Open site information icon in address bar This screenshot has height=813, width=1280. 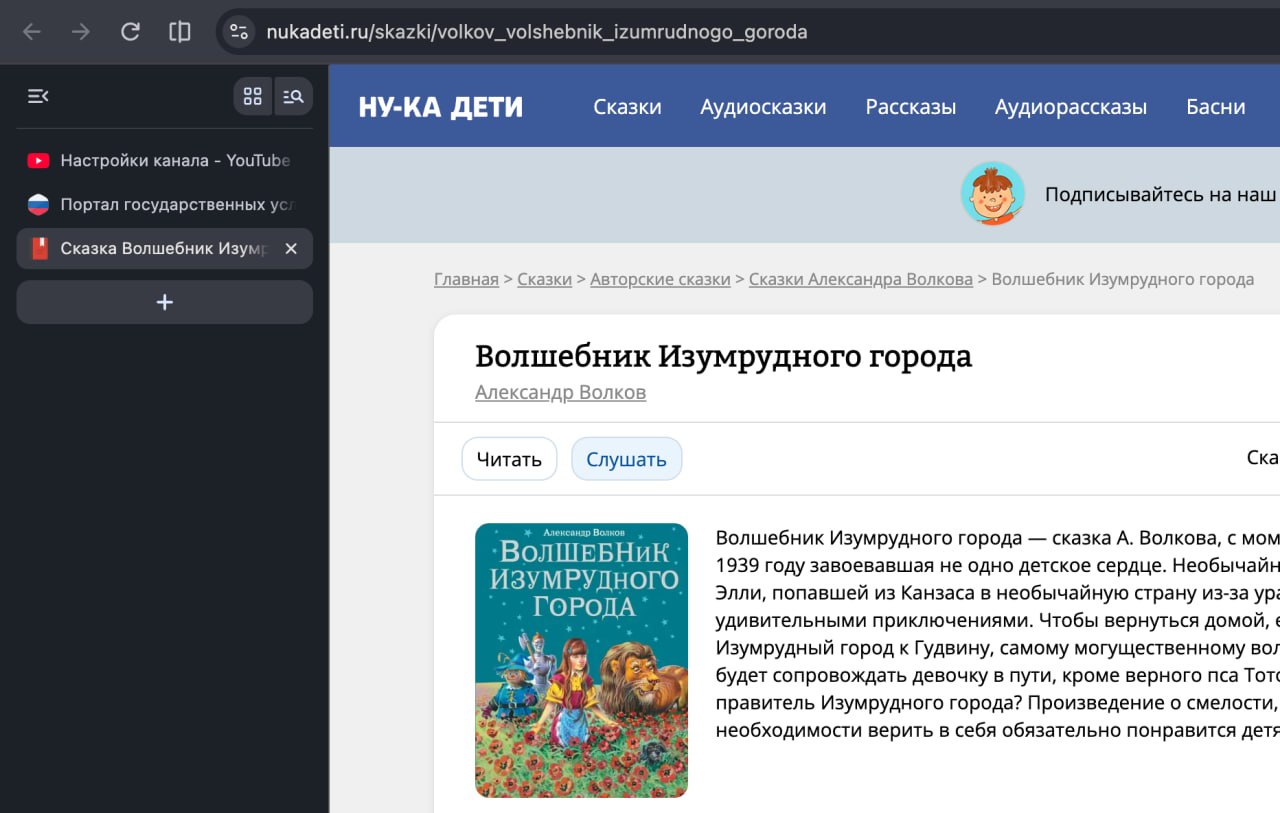(x=238, y=32)
